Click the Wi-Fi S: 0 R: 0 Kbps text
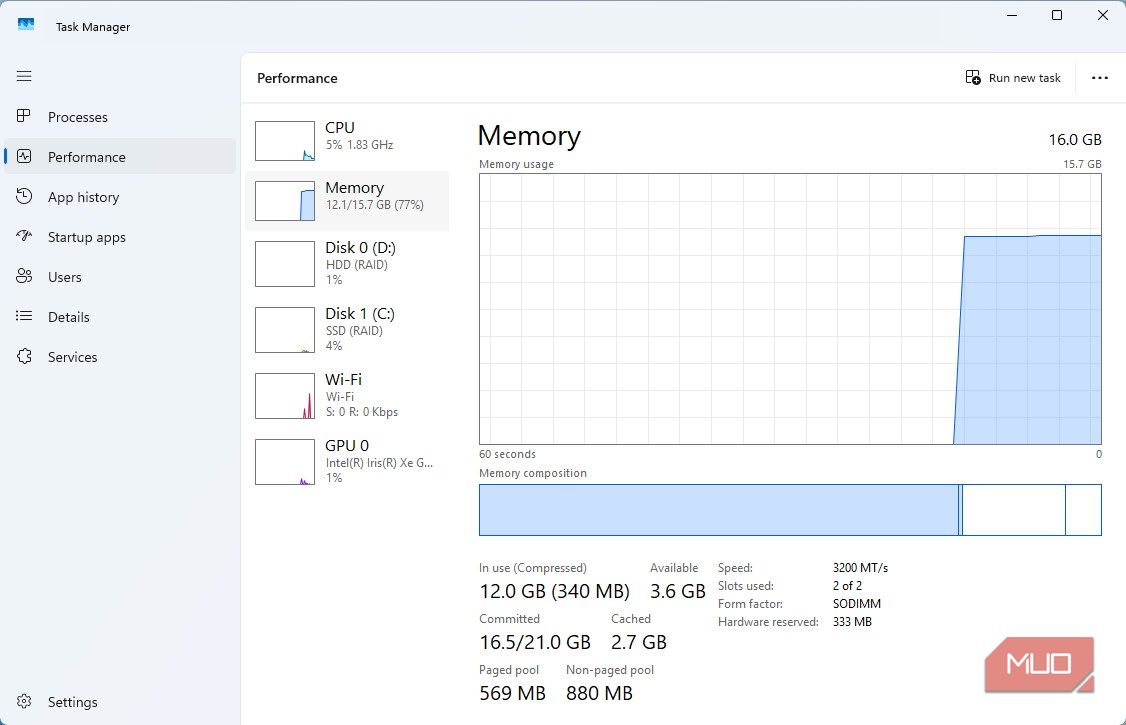This screenshot has width=1126, height=725. point(361,411)
